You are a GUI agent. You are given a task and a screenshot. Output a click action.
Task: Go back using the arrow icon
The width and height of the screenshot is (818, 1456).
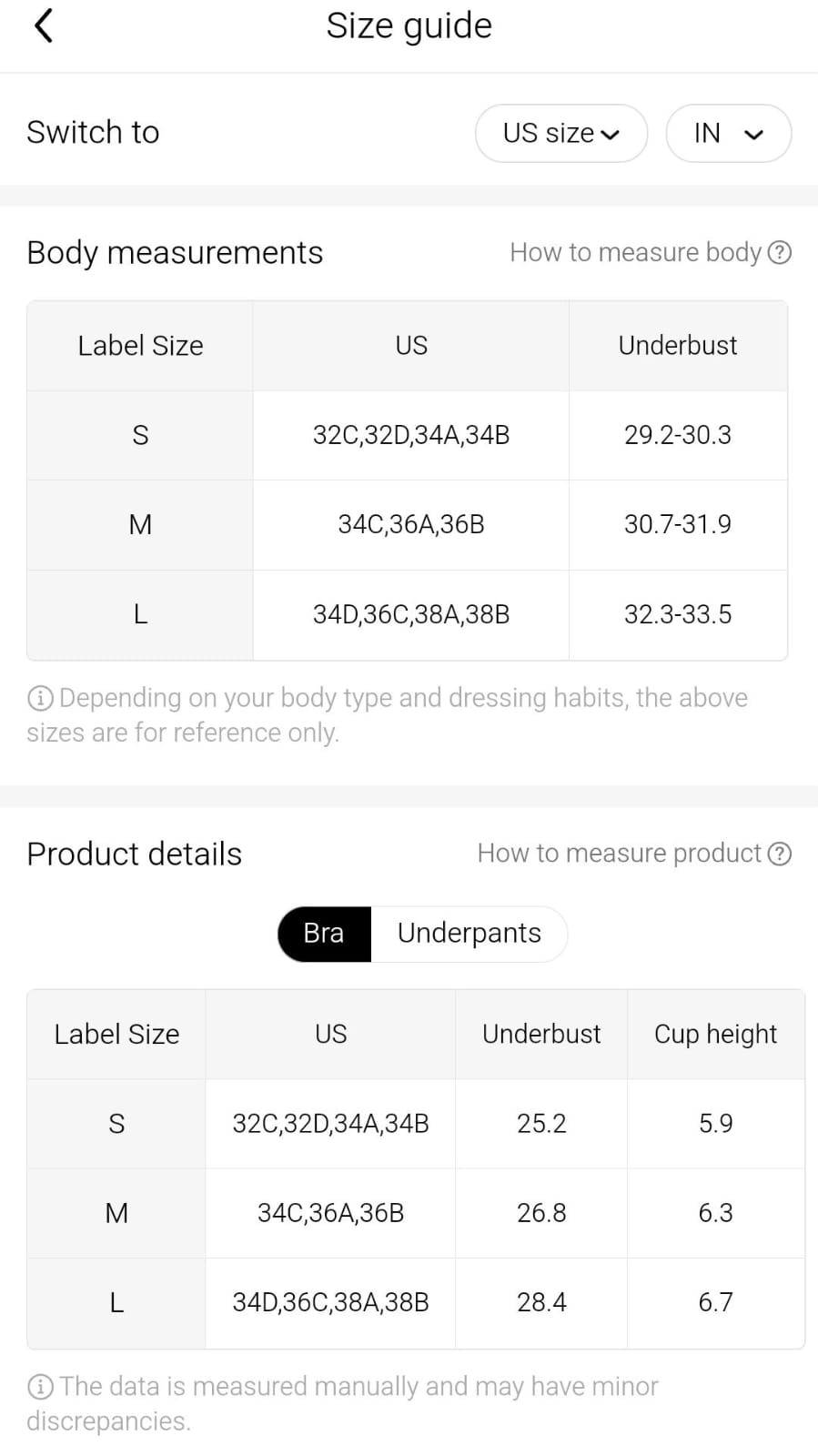pyautogui.click(x=44, y=25)
